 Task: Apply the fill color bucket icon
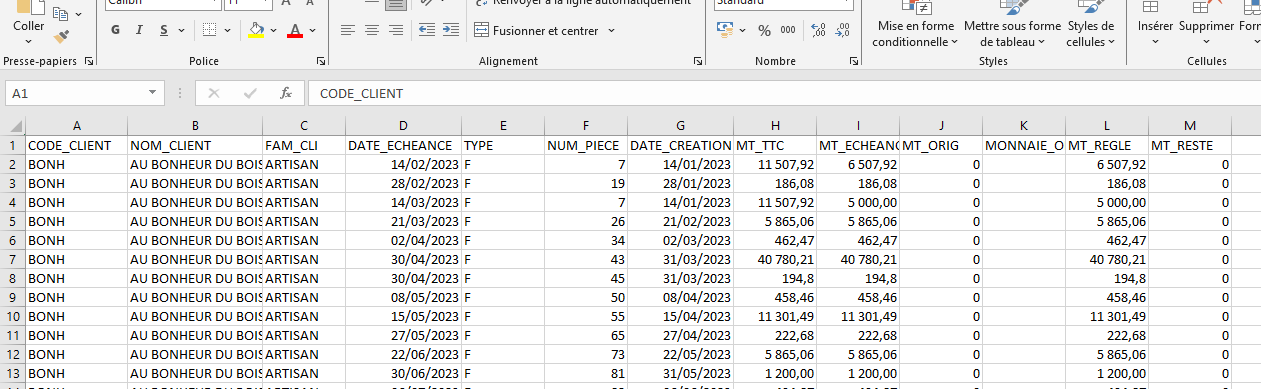256,30
